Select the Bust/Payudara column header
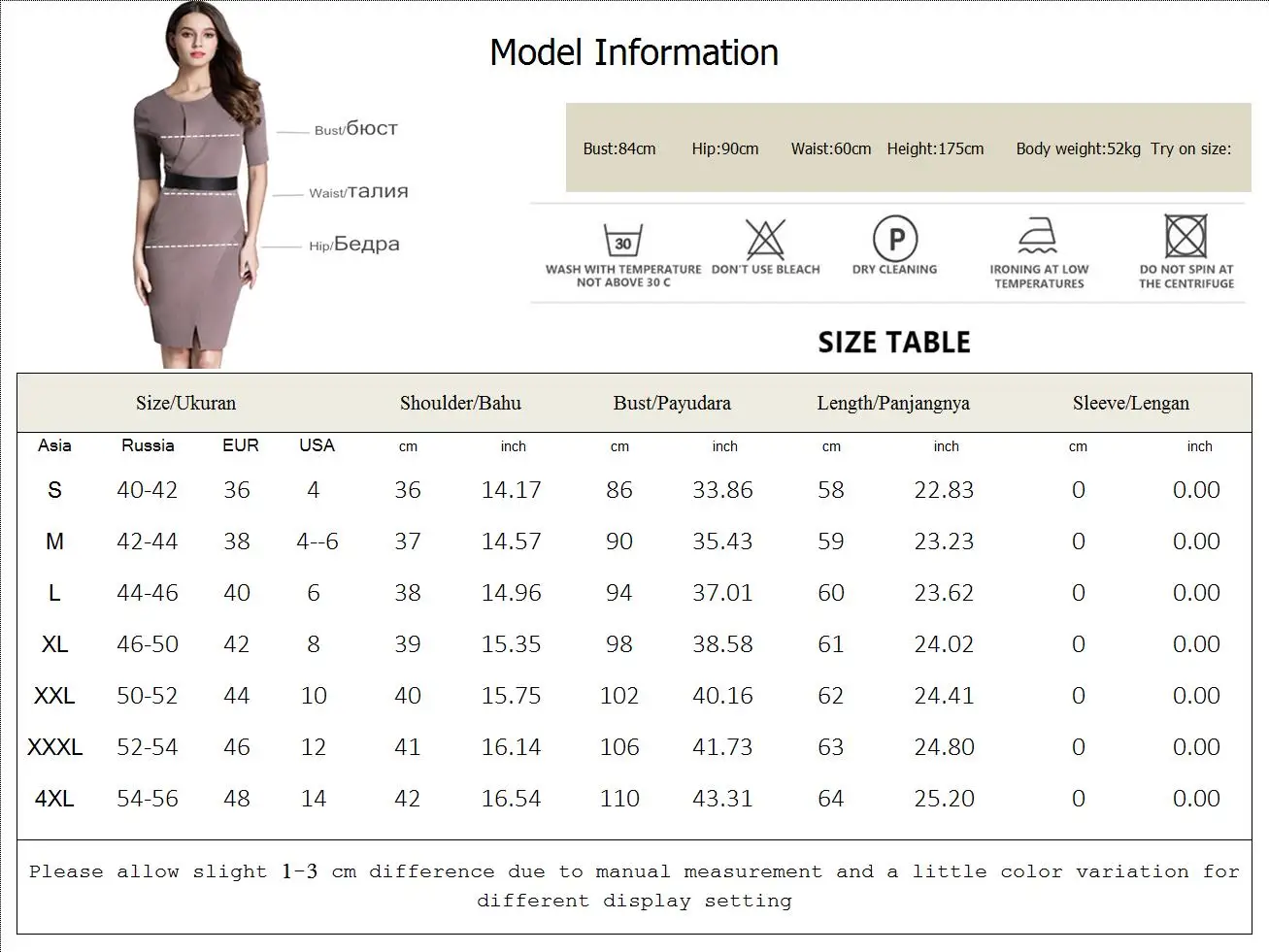 [x=672, y=404]
